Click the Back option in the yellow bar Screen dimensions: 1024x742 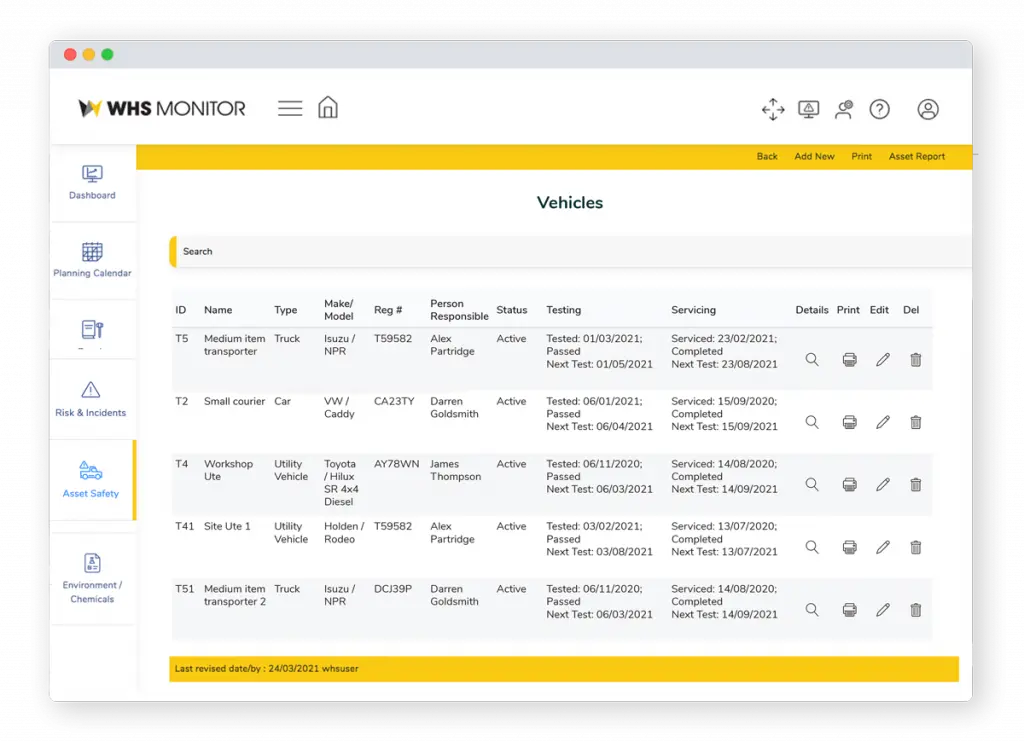pos(767,156)
